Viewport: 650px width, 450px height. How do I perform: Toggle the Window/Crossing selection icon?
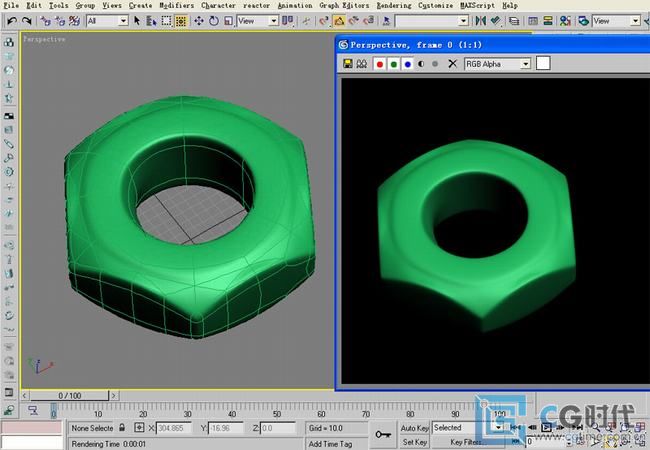click(x=181, y=21)
